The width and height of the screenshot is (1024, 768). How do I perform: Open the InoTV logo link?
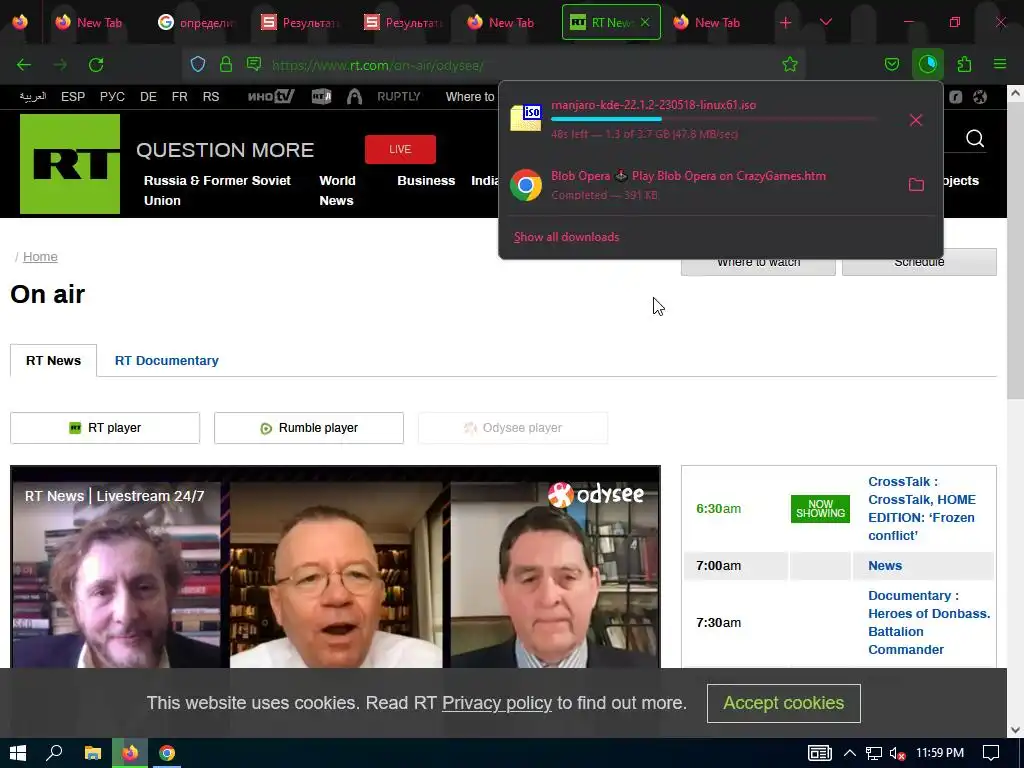271,97
